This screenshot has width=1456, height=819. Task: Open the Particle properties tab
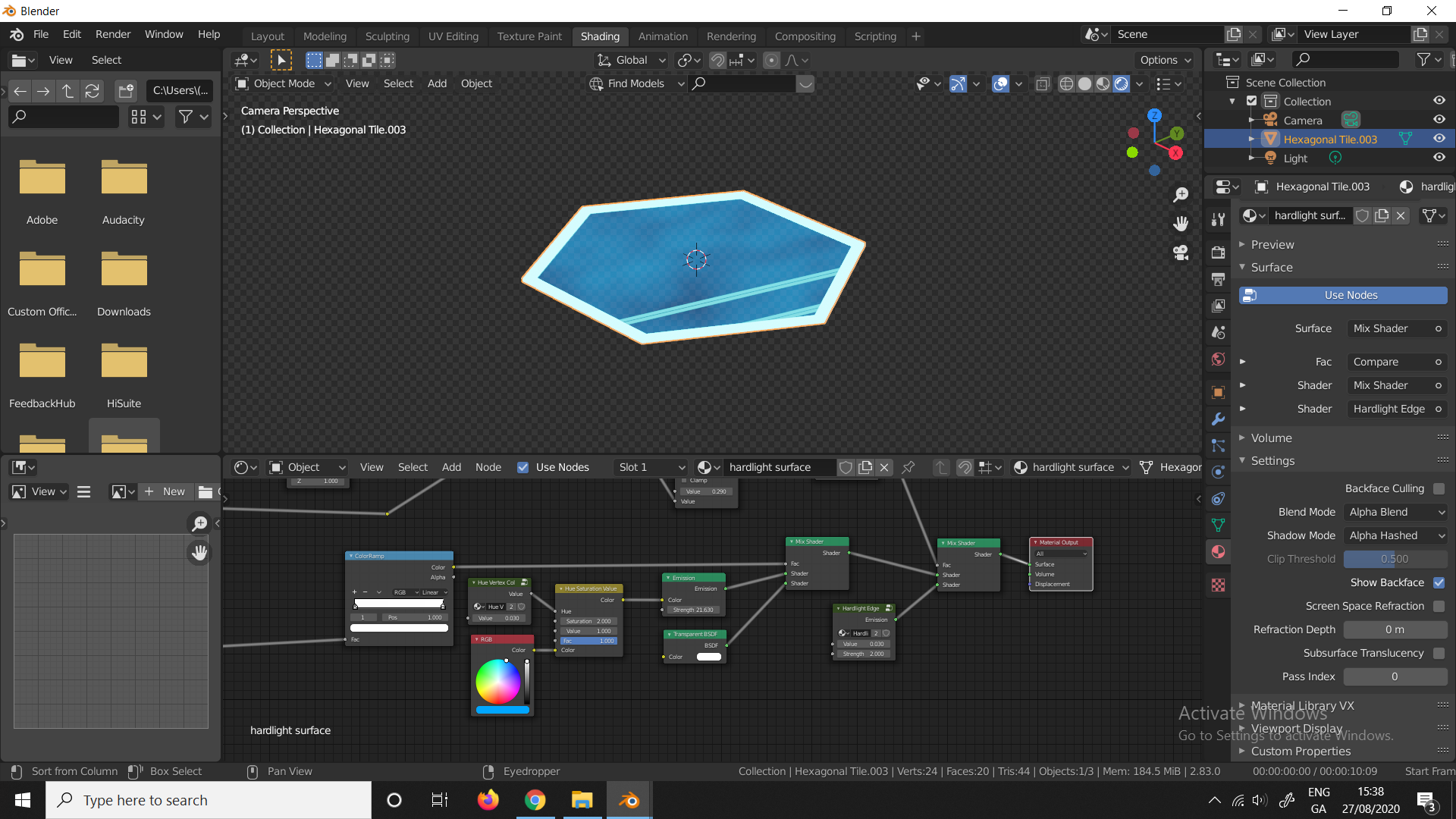pyautogui.click(x=1218, y=446)
